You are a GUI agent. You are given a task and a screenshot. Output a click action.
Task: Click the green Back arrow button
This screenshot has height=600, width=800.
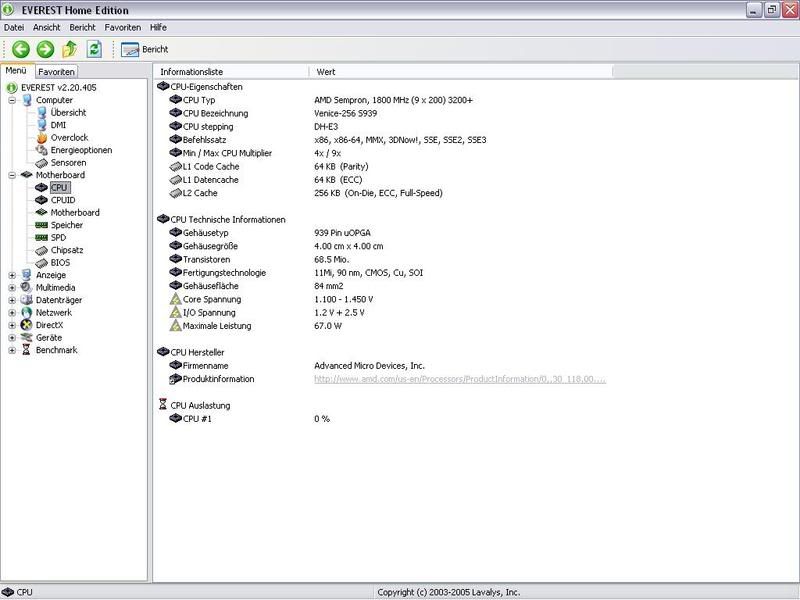[21, 49]
